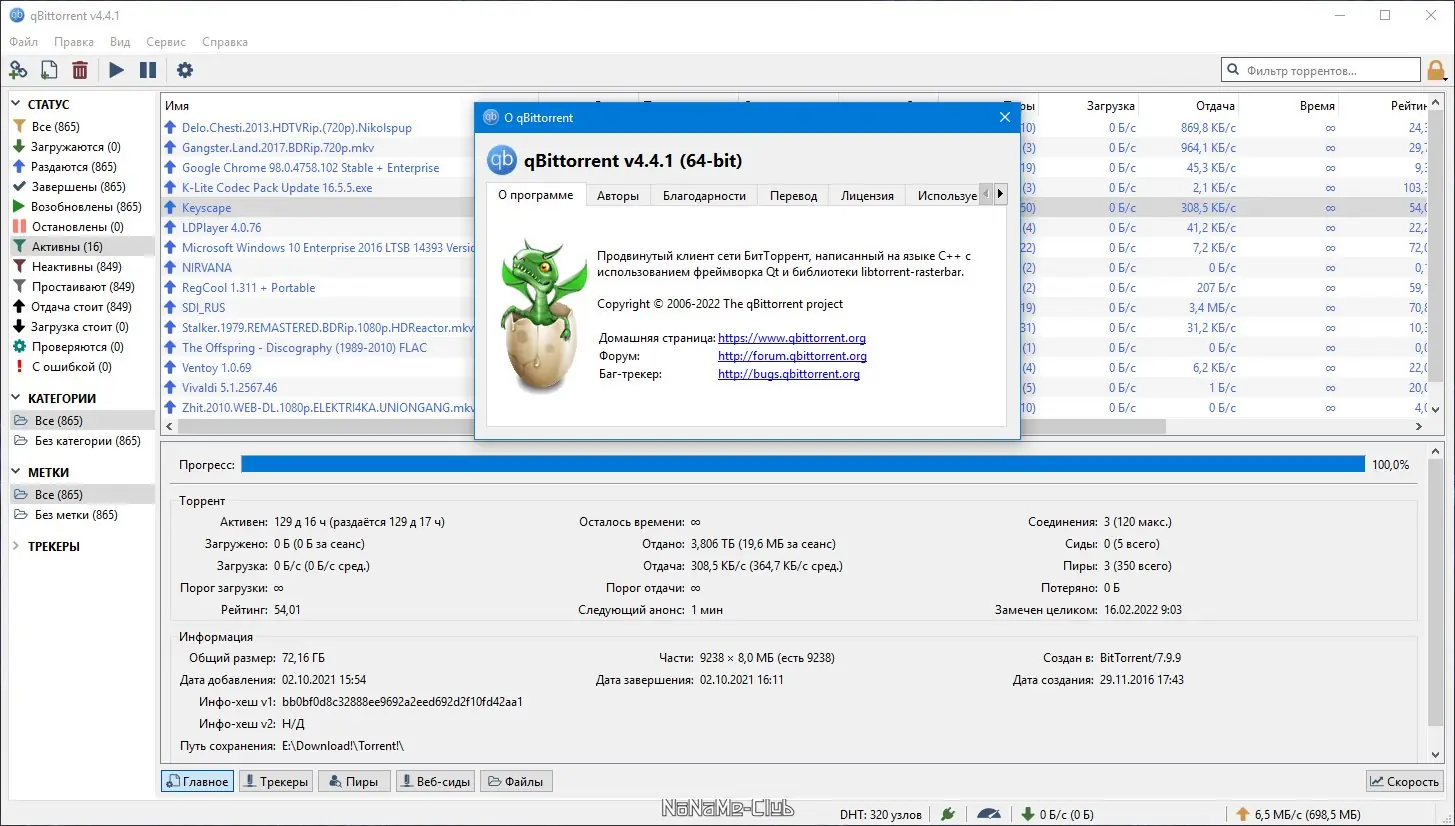Switch to the Авторы tab in About dialog
Screen dimensions: 1455x826
618,196
